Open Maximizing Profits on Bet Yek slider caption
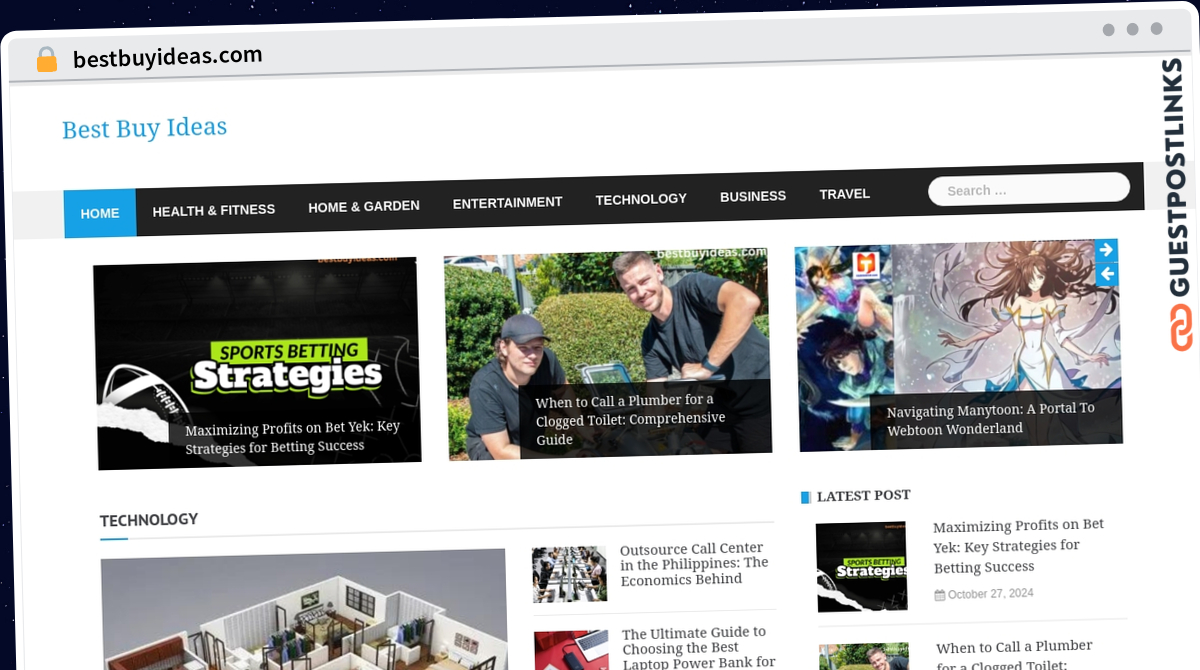1200x670 pixels. point(293,437)
